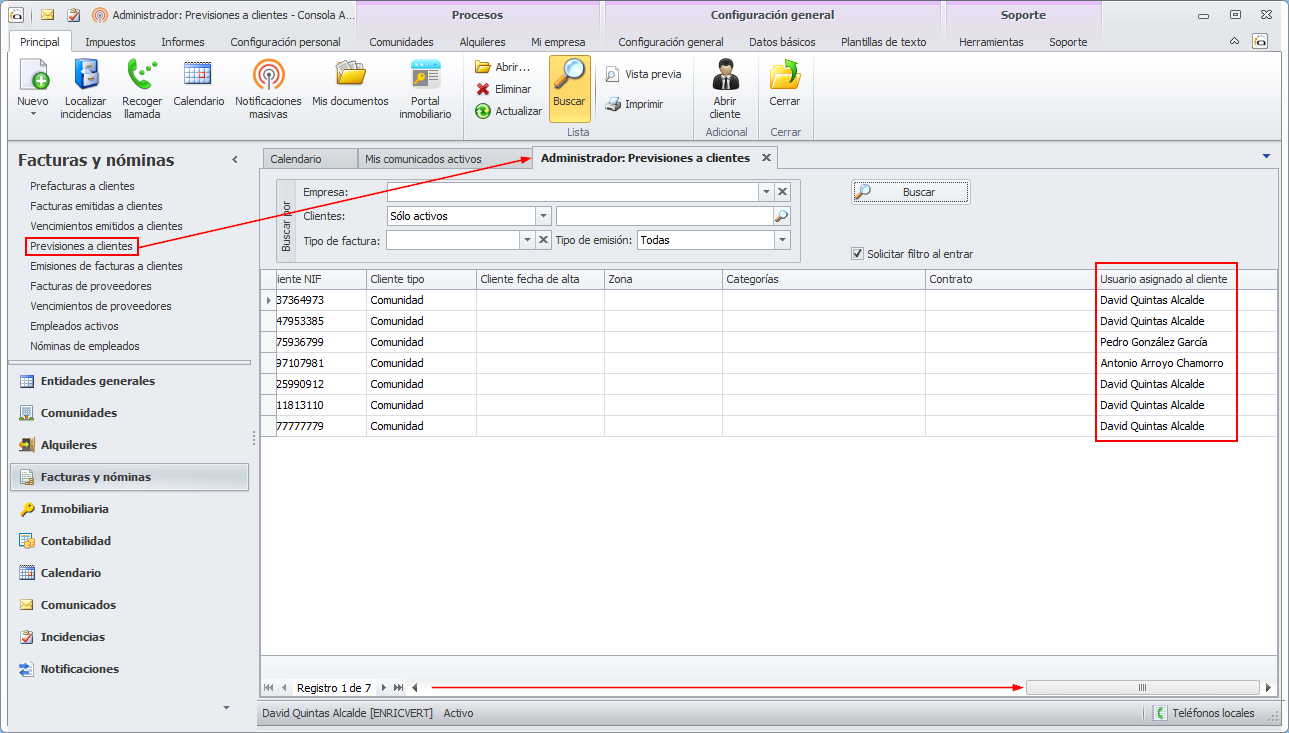Open the Tipo de emisión dropdown

click(x=782, y=240)
